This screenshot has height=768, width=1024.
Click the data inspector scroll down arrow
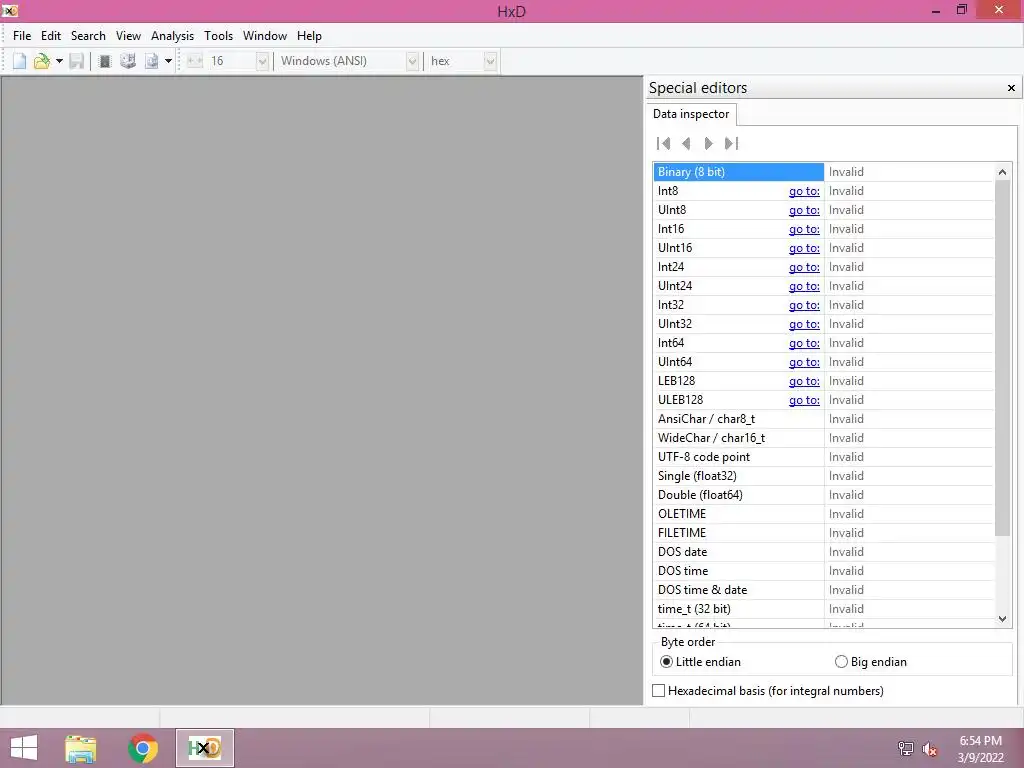coord(1002,618)
